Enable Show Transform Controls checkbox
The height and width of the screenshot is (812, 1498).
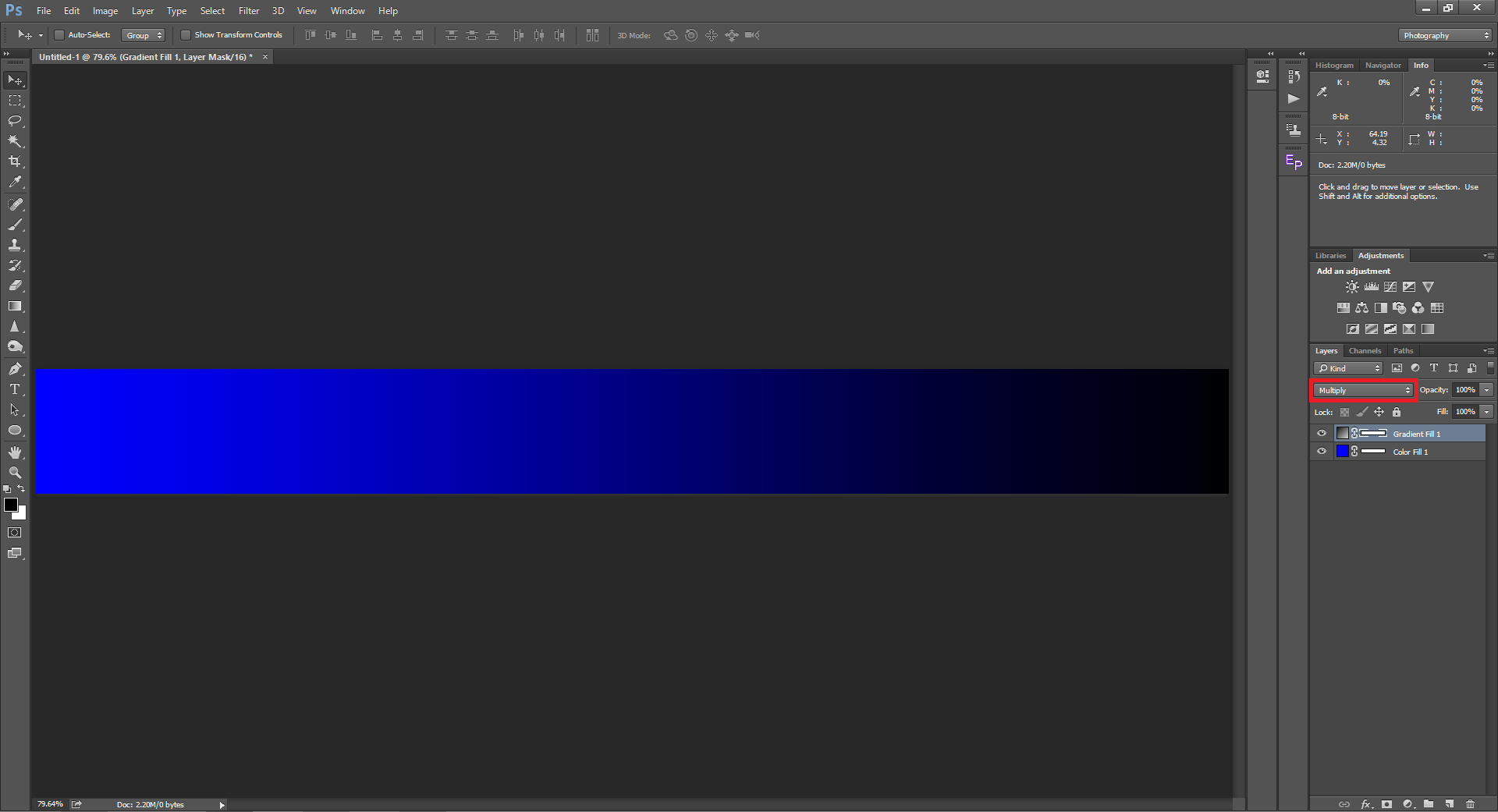186,35
